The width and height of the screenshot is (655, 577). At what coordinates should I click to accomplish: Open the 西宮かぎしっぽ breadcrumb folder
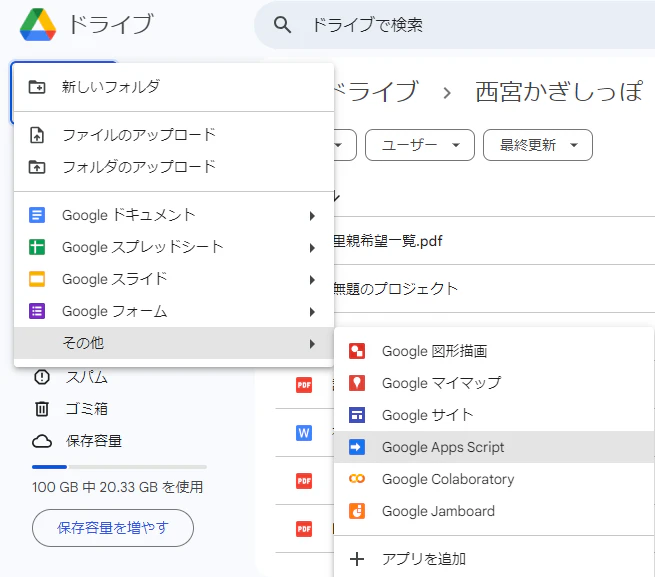559,92
